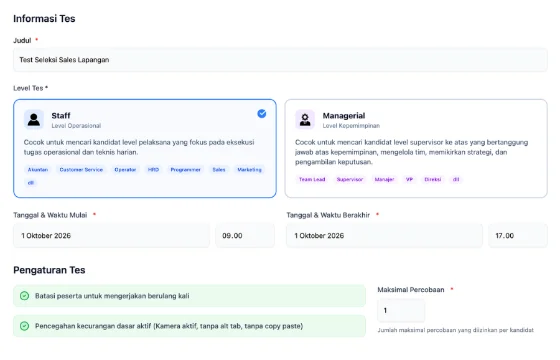The width and height of the screenshot is (560, 360).
Task: Click the Pengaturan Tes heading
Action: point(49,270)
